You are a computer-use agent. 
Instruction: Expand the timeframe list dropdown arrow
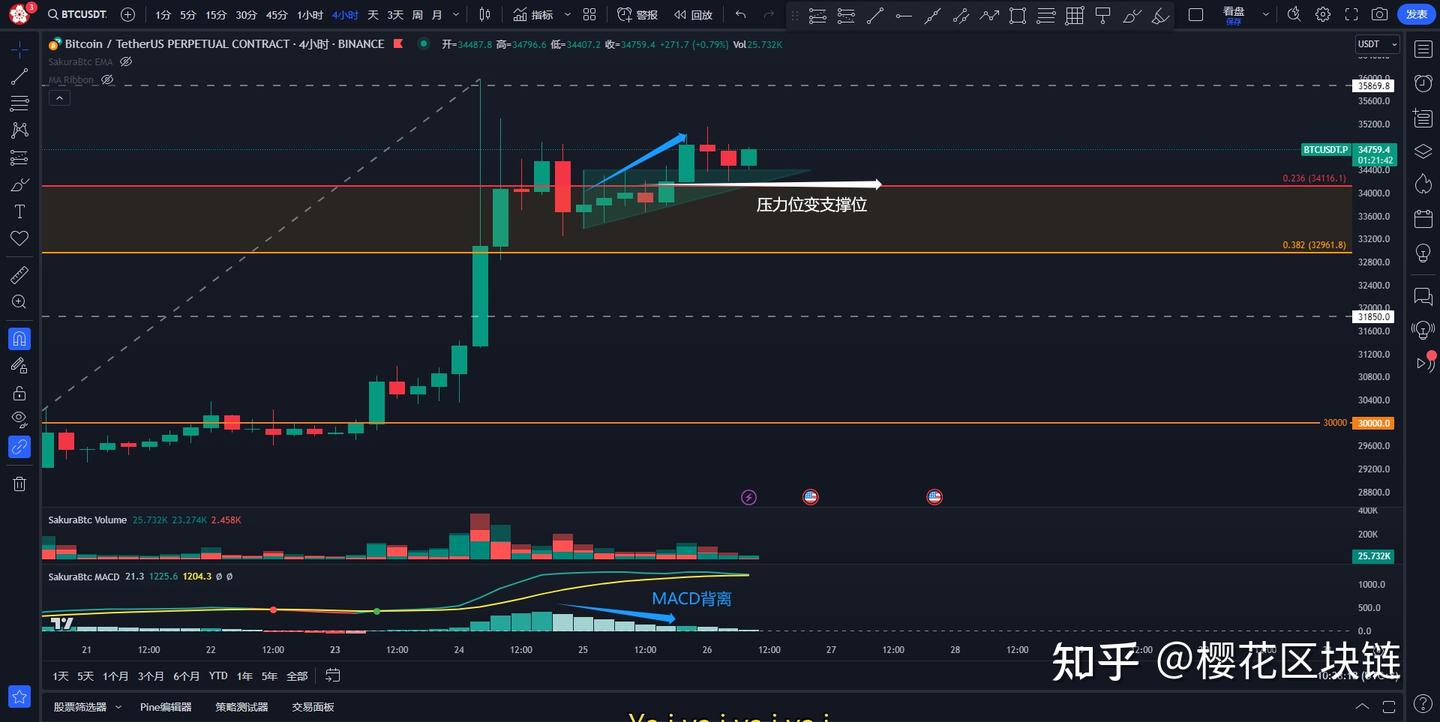[x=456, y=15]
